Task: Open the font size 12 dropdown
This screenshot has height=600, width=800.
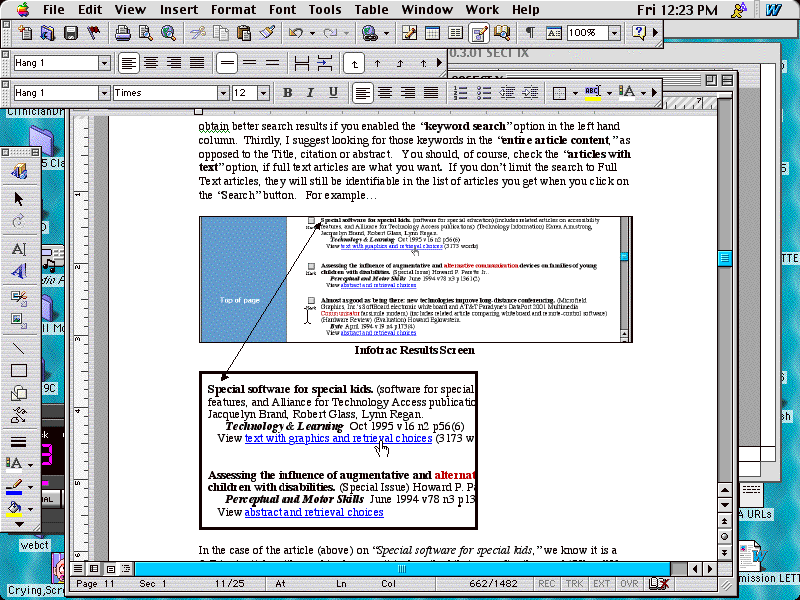Action: pyautogui.click(x=263, y=93)
